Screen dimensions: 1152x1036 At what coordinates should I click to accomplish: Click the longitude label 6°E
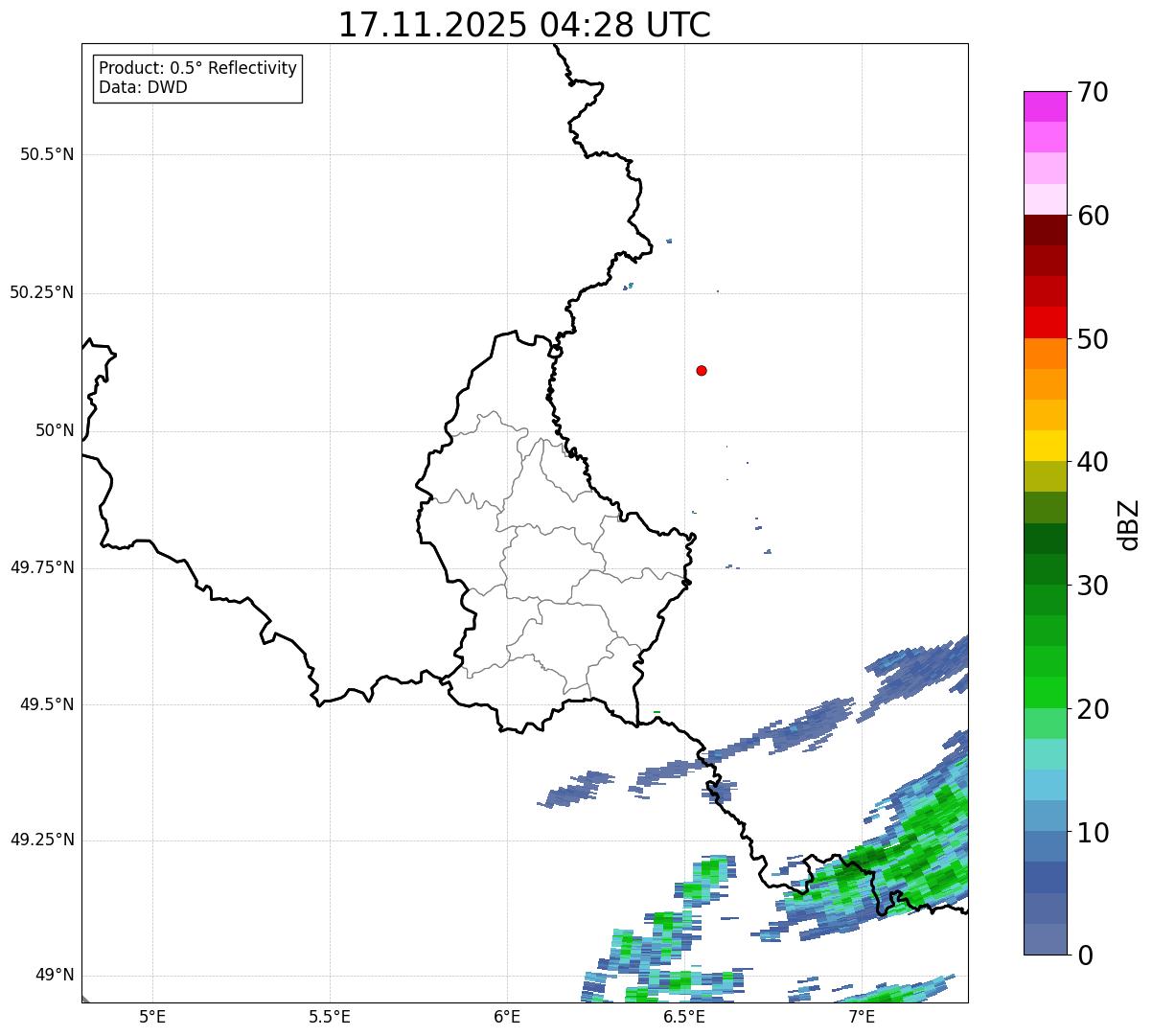pos(507,1017)
